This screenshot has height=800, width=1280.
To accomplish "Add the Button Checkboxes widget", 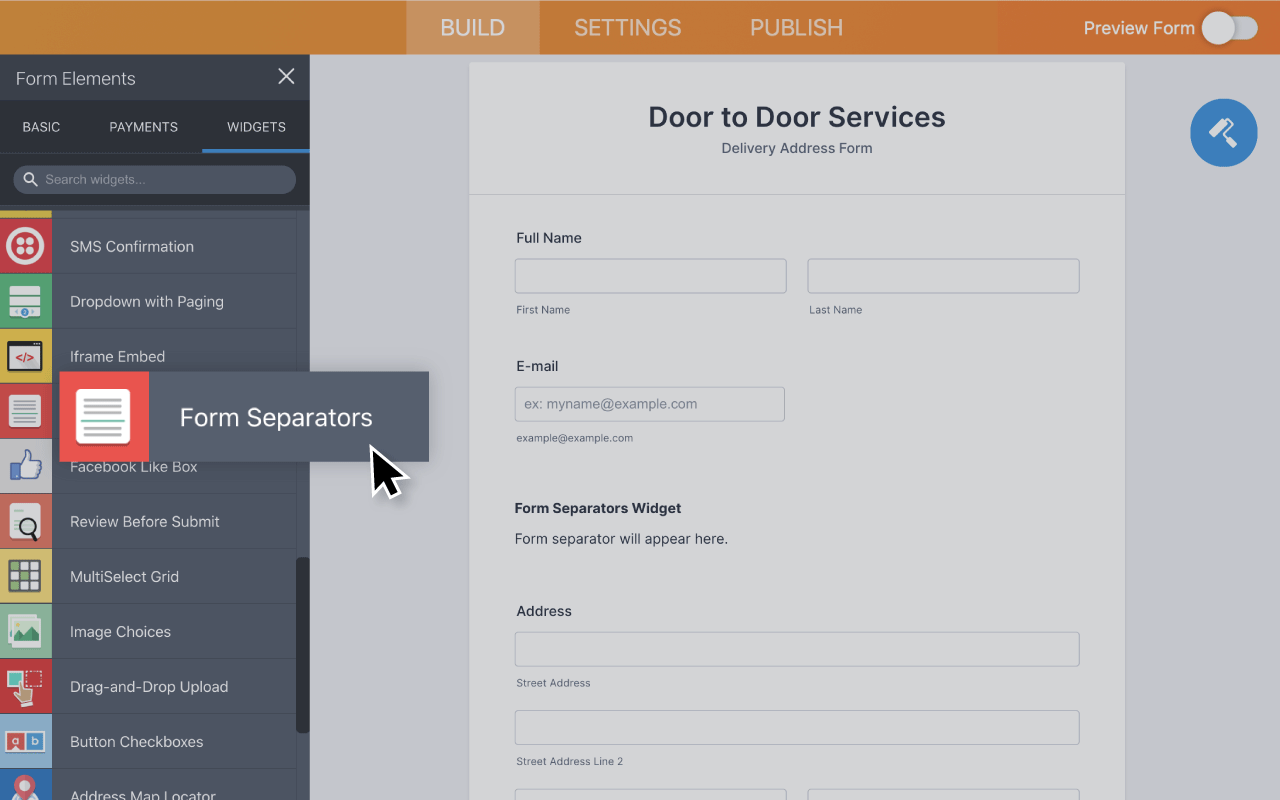I will 136,741.
